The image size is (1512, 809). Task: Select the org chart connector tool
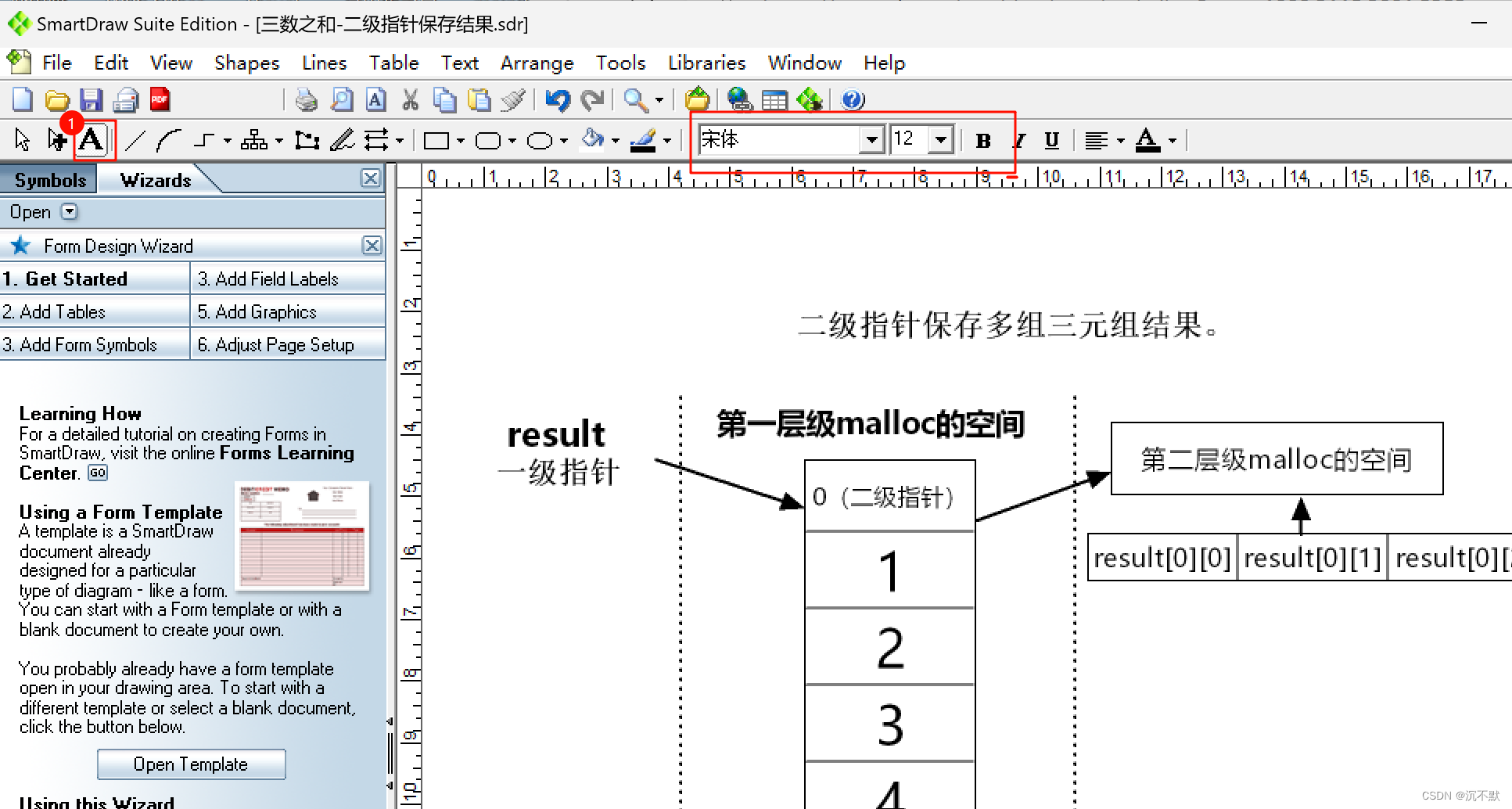tap(253, 140)
